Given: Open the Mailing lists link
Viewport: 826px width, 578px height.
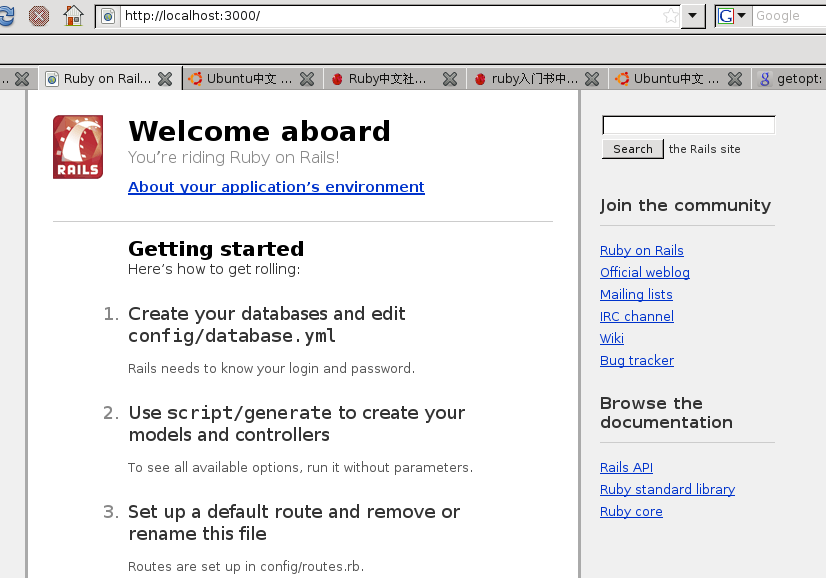Looking at the screenshot, I should coord(636,295).
